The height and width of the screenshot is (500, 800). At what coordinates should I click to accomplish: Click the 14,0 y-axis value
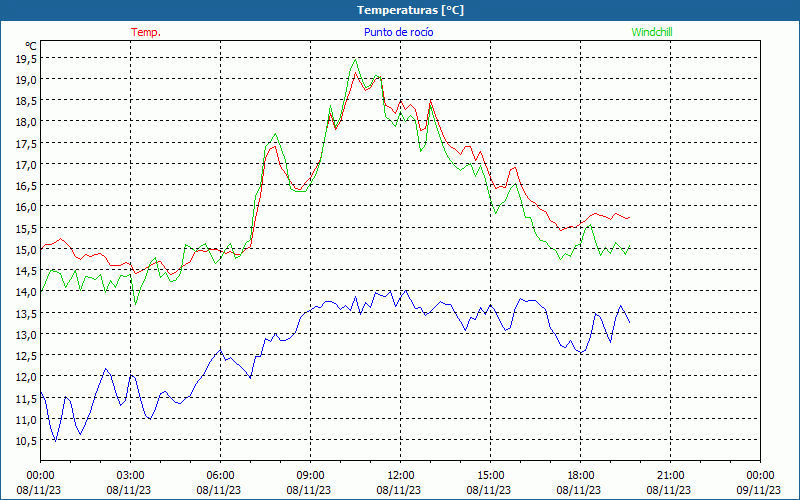pyautogui.click(x=26, y=292)
